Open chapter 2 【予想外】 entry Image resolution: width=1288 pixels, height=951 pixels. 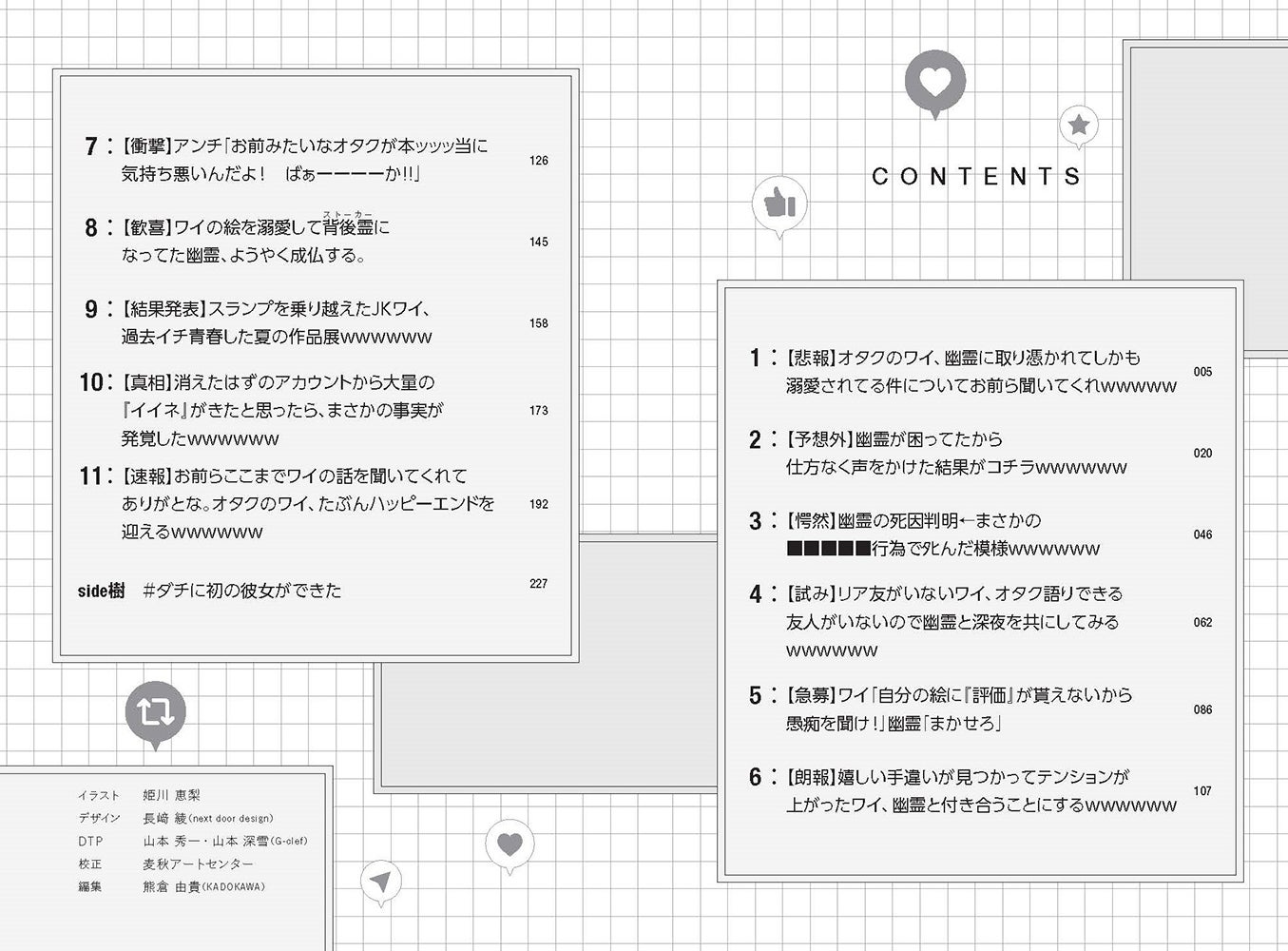pyautogui.click(x=979, y=454)
